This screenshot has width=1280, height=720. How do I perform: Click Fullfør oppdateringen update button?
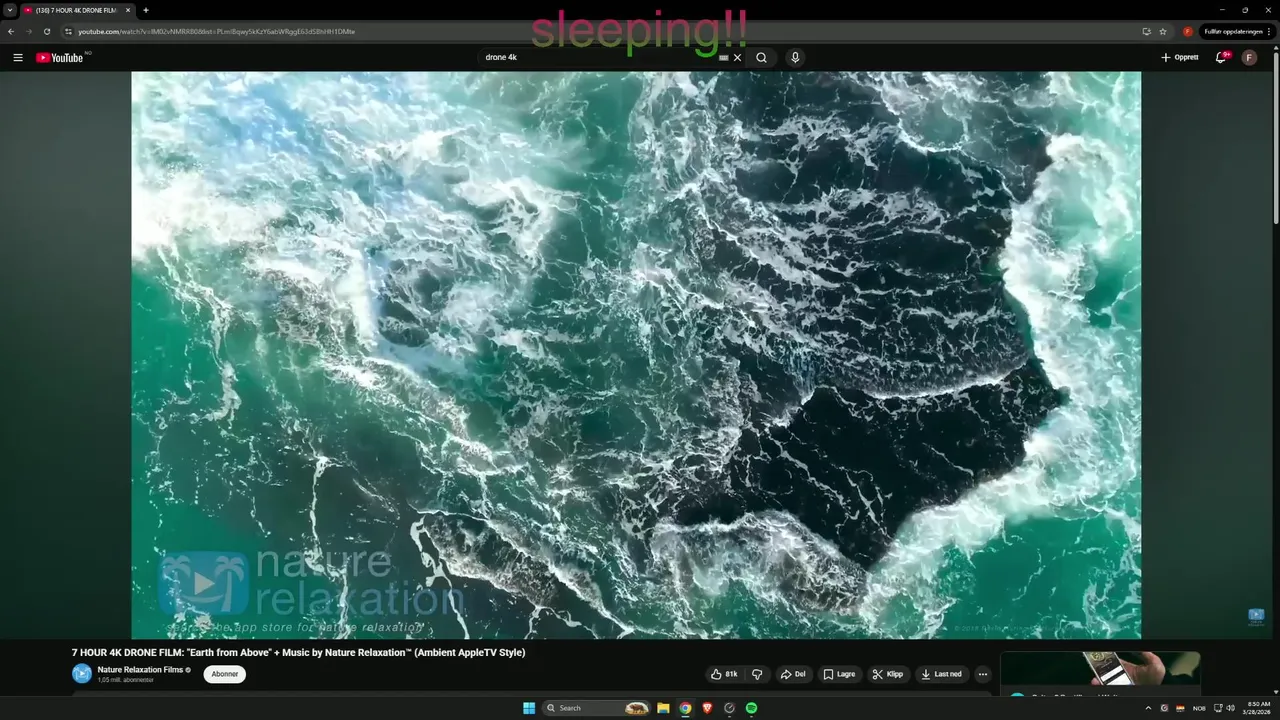click(1236, 31)
